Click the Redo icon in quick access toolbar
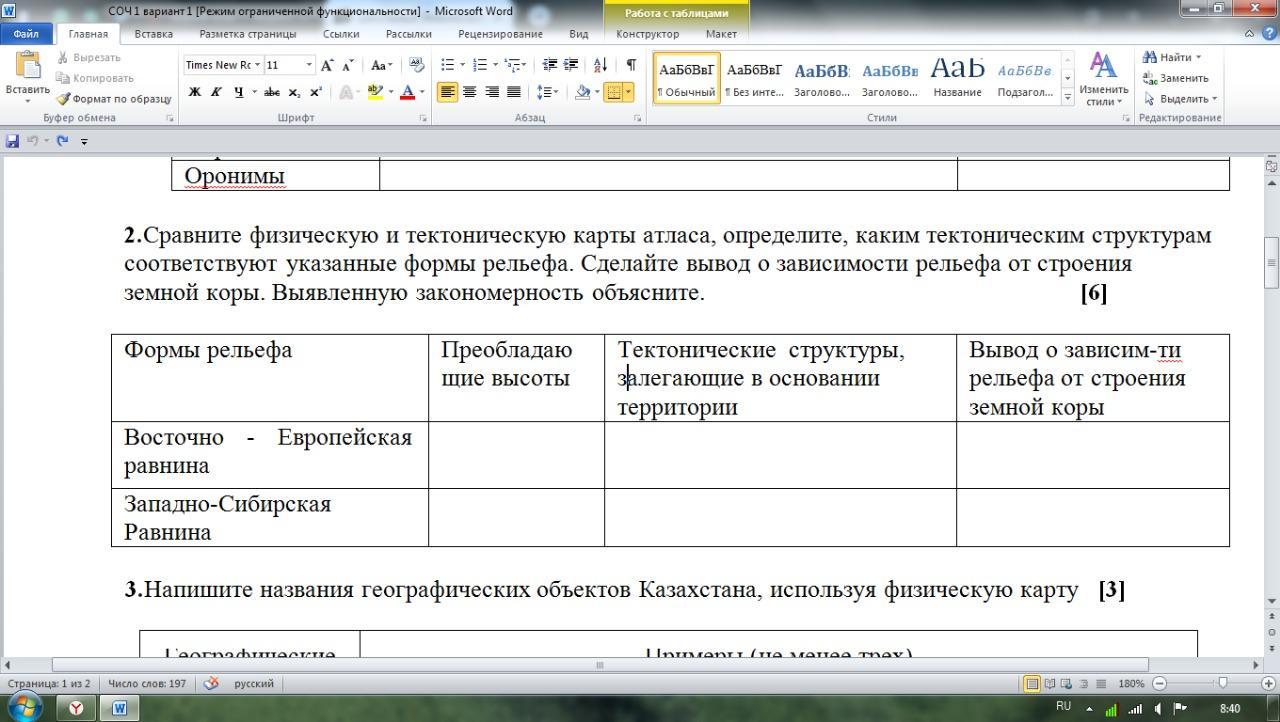The height and width of the screenshot is (722, 1280). tap(62, 141)
